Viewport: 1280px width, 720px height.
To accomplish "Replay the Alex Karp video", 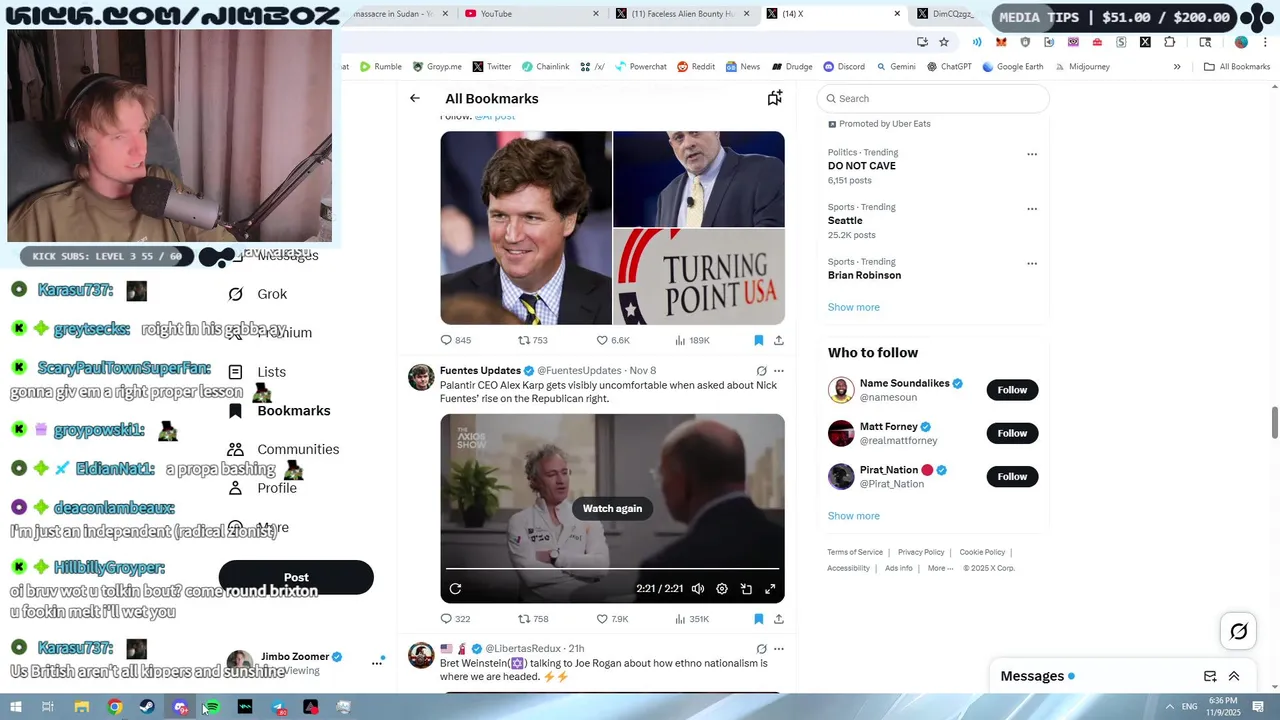I will (455, 589).
